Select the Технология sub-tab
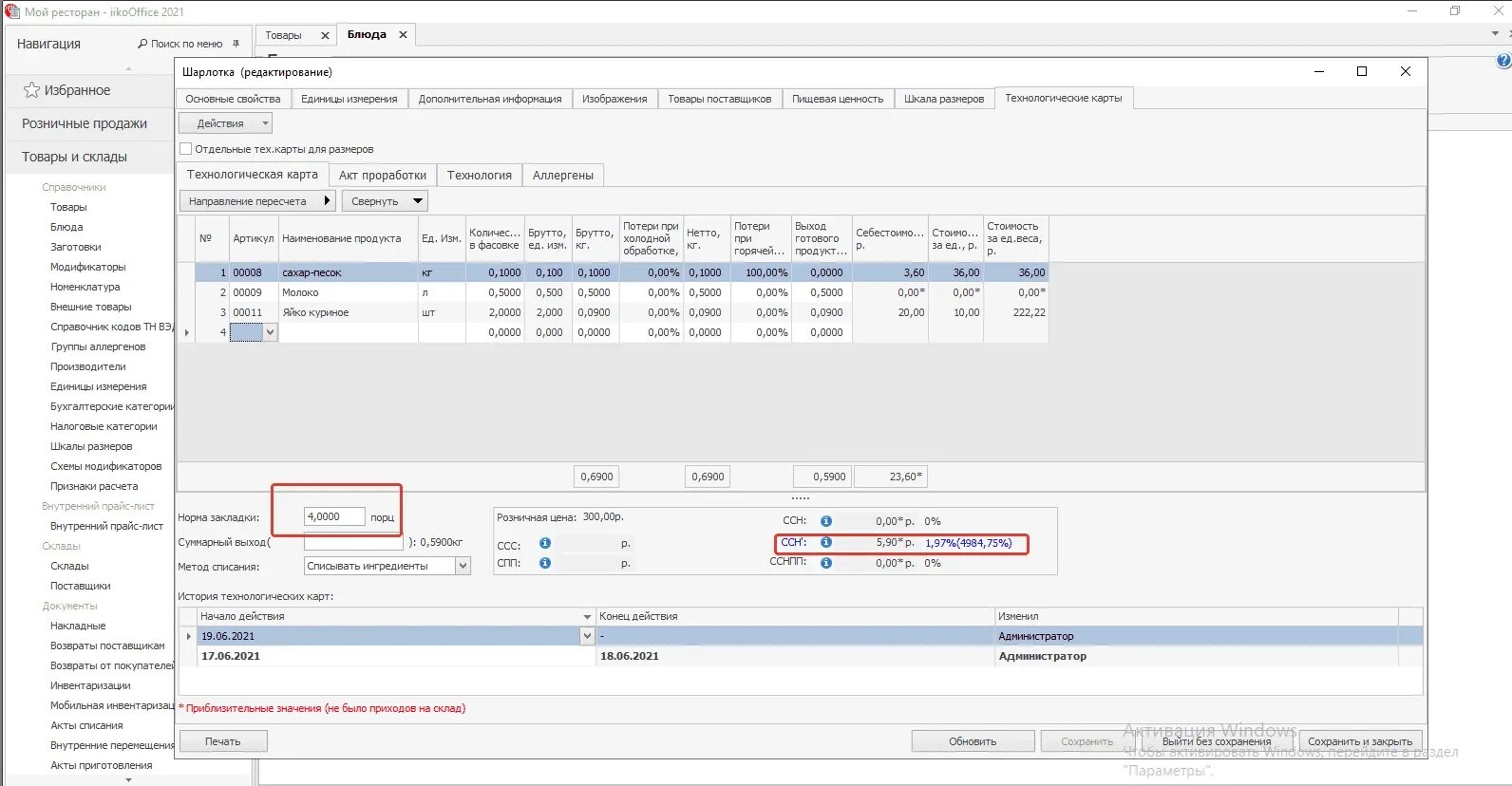Viewport: 1512px width, 786px height. point(480,175)
